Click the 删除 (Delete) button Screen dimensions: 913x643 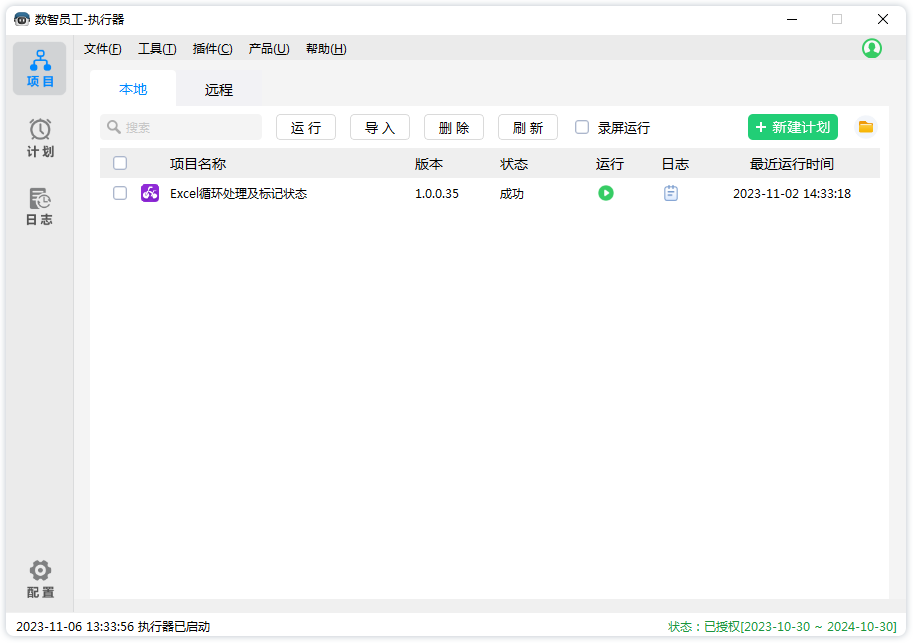click(454, 127)
